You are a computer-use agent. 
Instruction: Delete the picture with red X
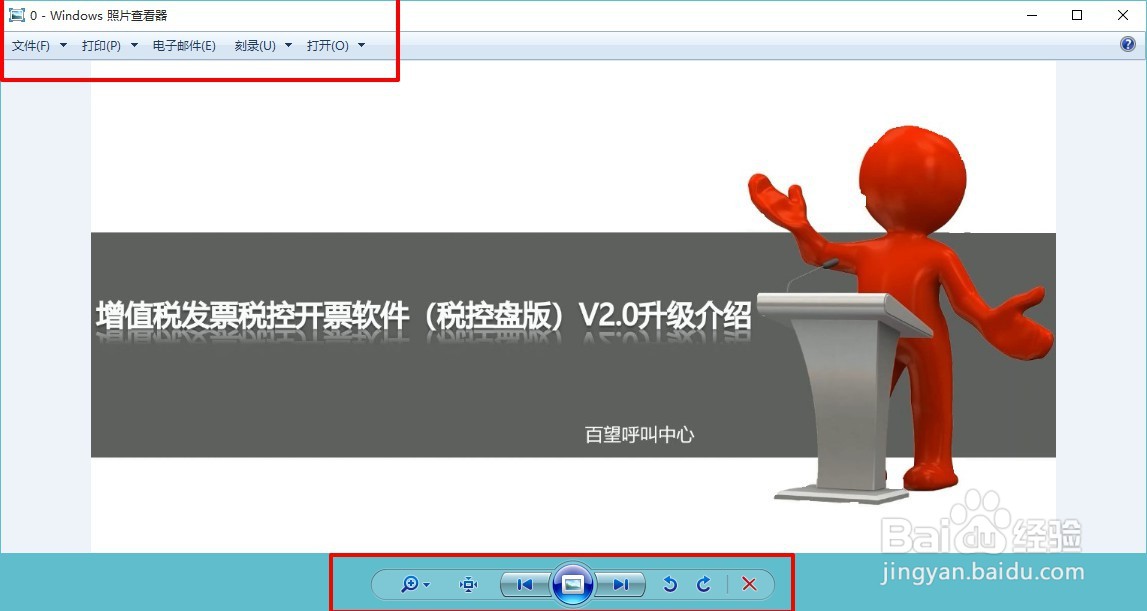(x=749, y=584)
